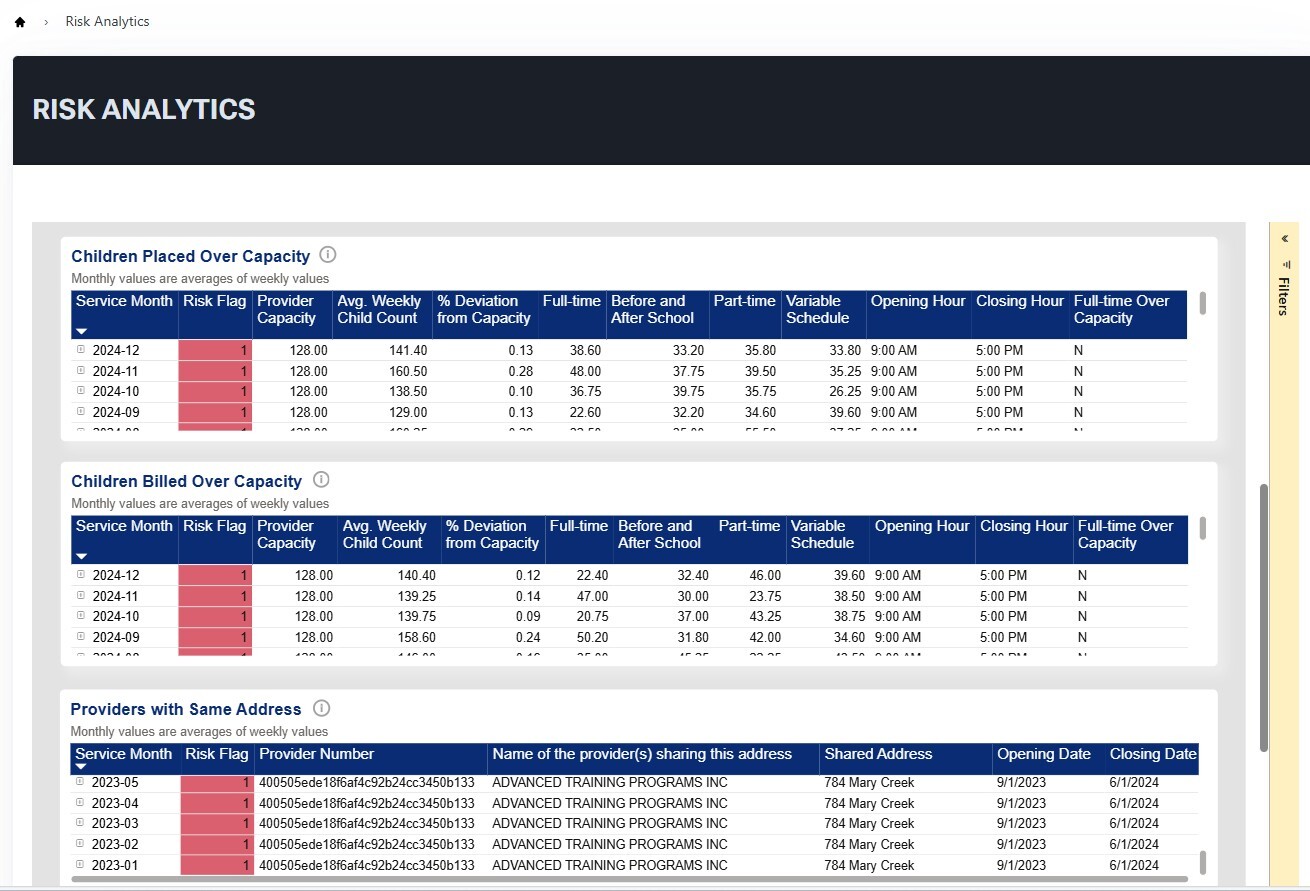The height and width of the screenshot is (891, 1310).
Task: Click Shared Address column header
Action: [877, 754]
